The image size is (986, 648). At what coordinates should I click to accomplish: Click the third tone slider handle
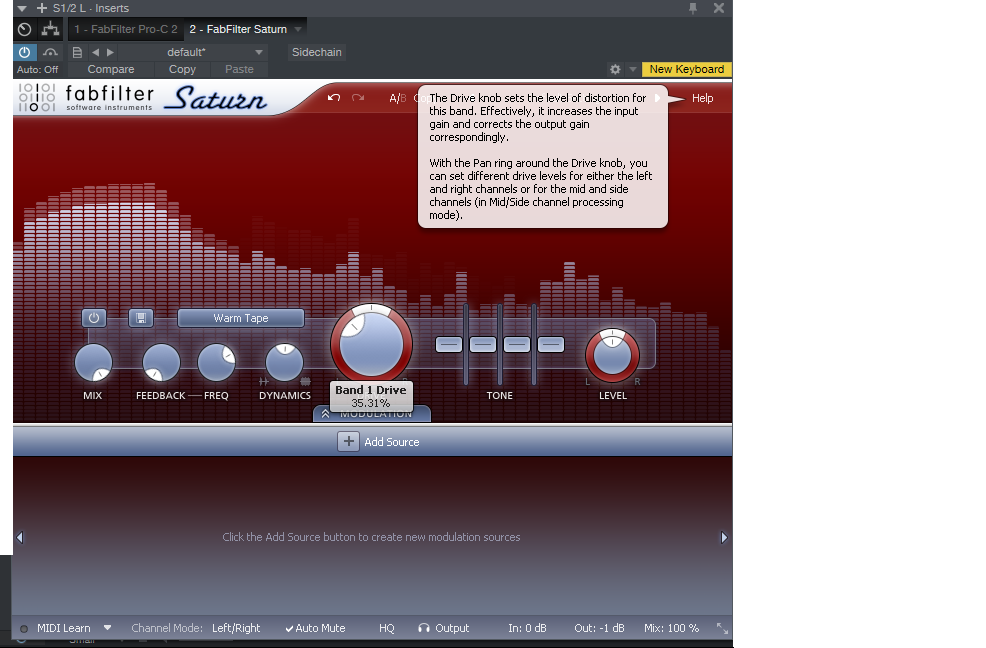[x=517, y=345]
